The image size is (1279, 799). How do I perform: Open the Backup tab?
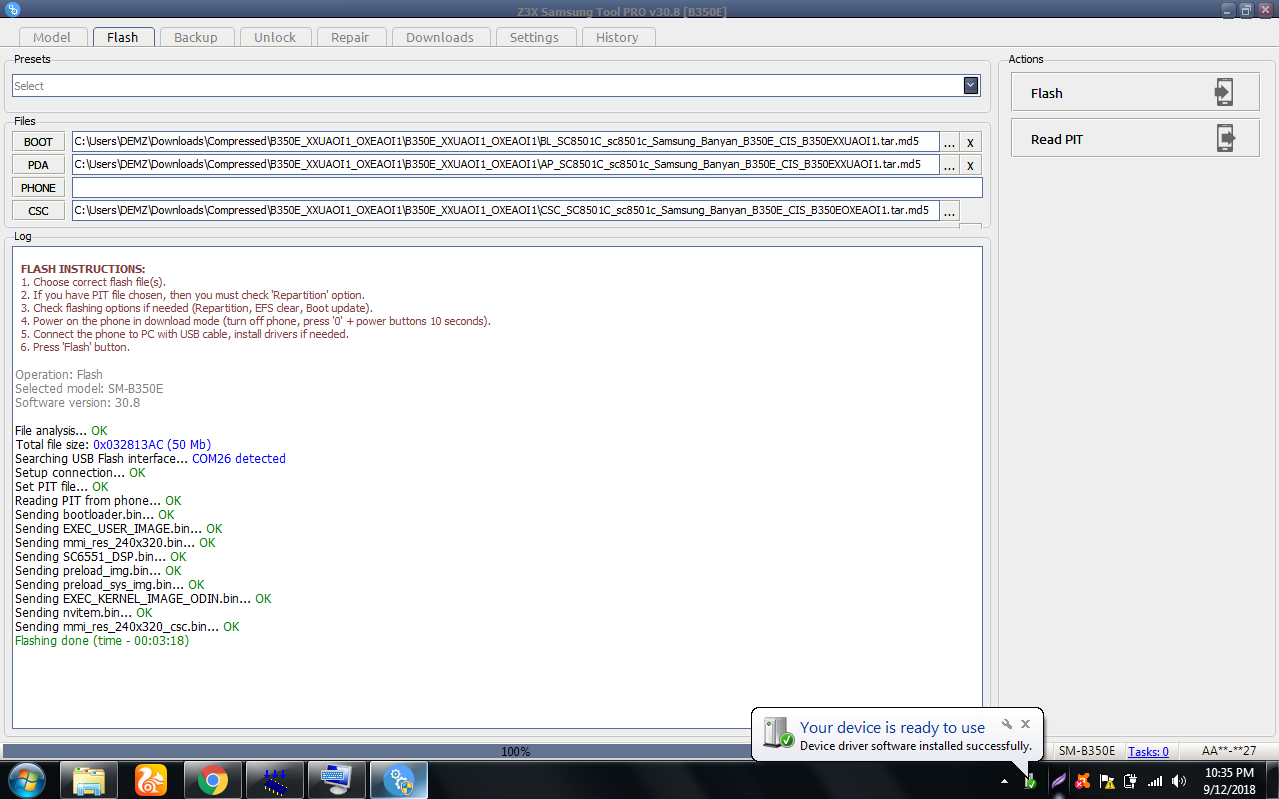pyautogui.click(x=196, y=37)
